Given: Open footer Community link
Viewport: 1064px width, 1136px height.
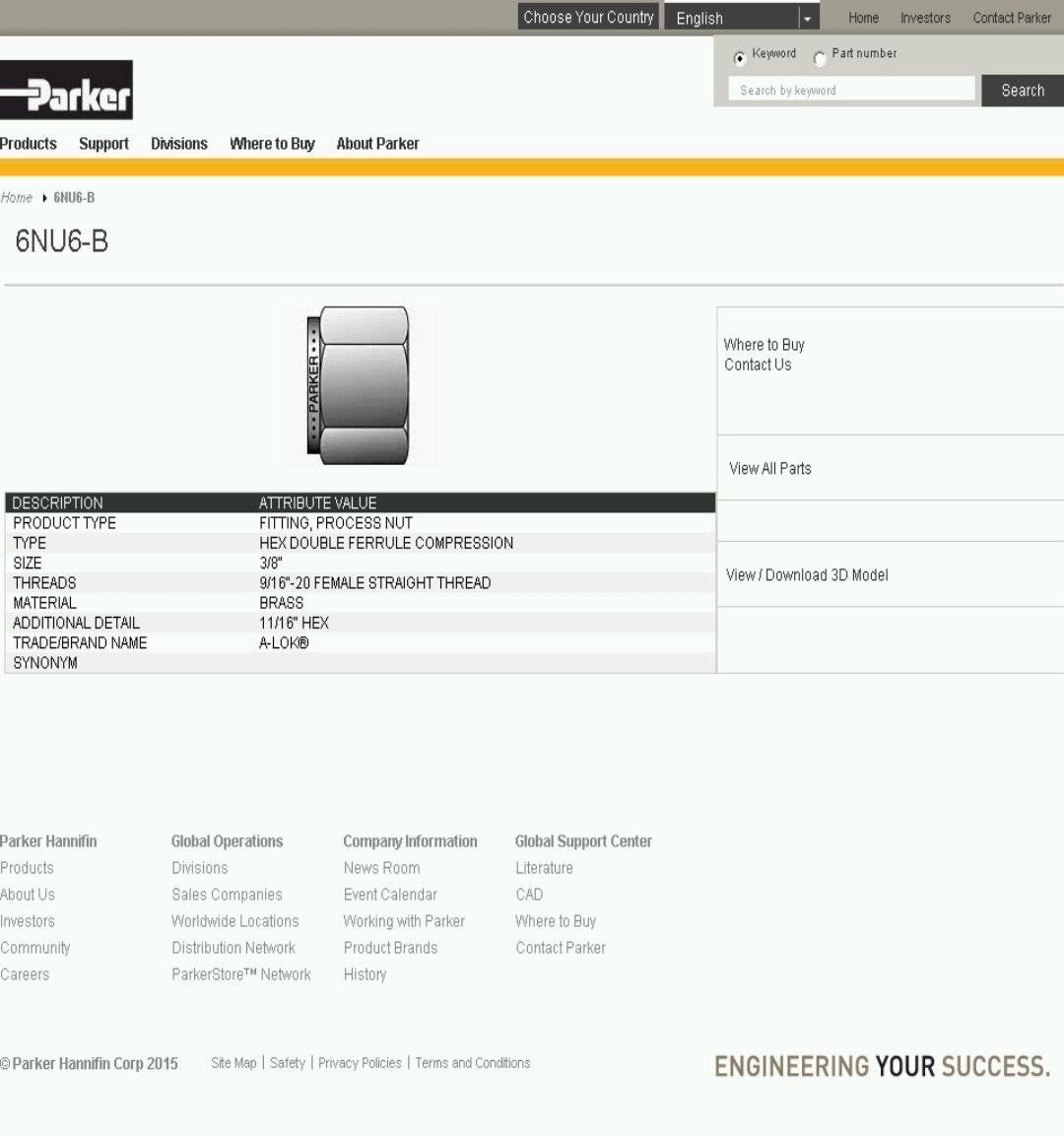Looking at the screenshot, I should [x=34, y=949].
